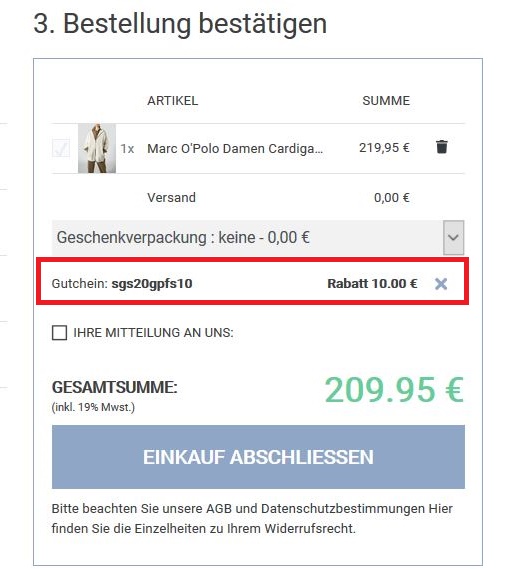Click the green total 209.95 €
Image resolution: width=513 pixels, height=569 pixels.
[x=394, y=390]
